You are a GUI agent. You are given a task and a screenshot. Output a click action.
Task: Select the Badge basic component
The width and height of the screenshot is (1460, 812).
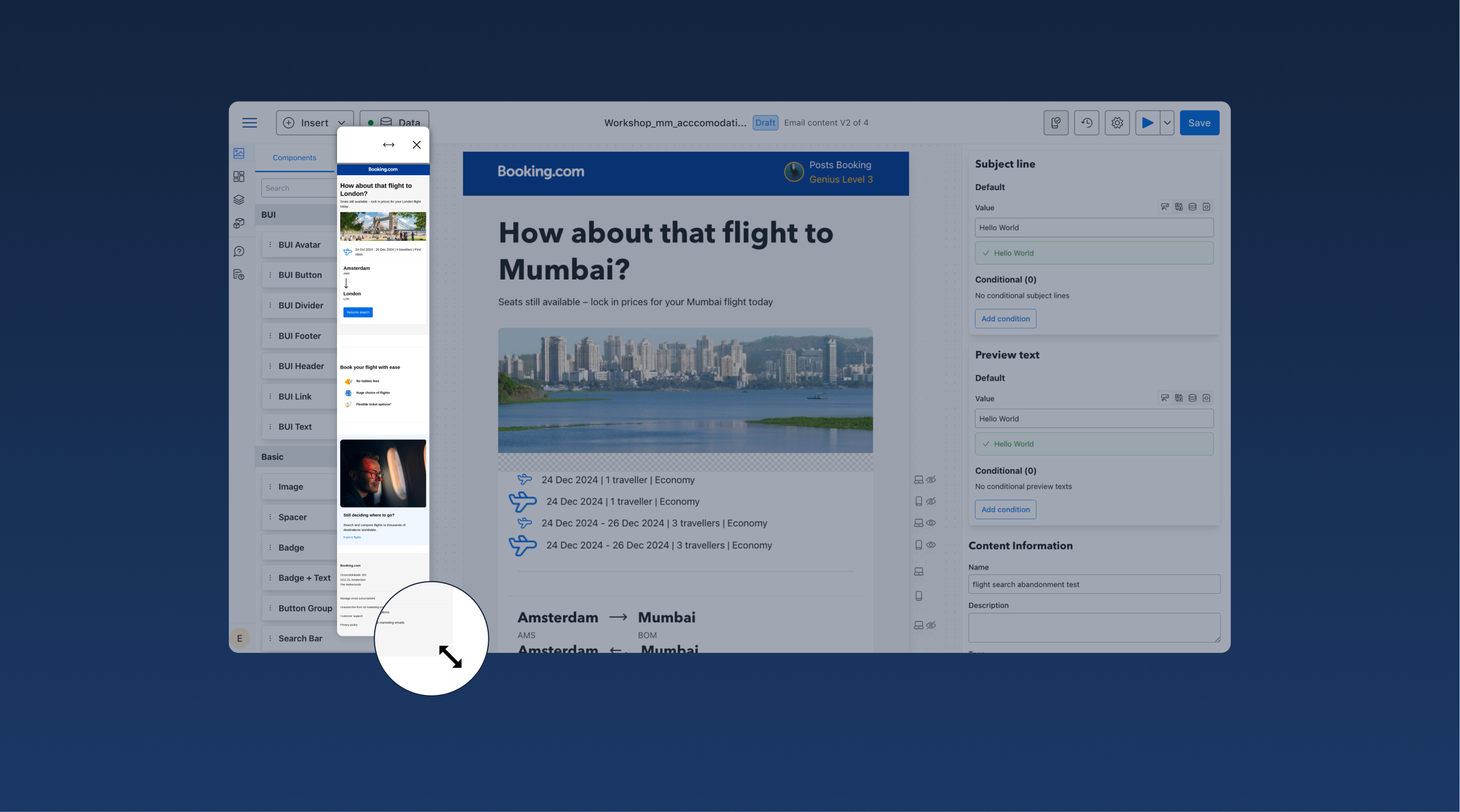click(x=299, y=547)
